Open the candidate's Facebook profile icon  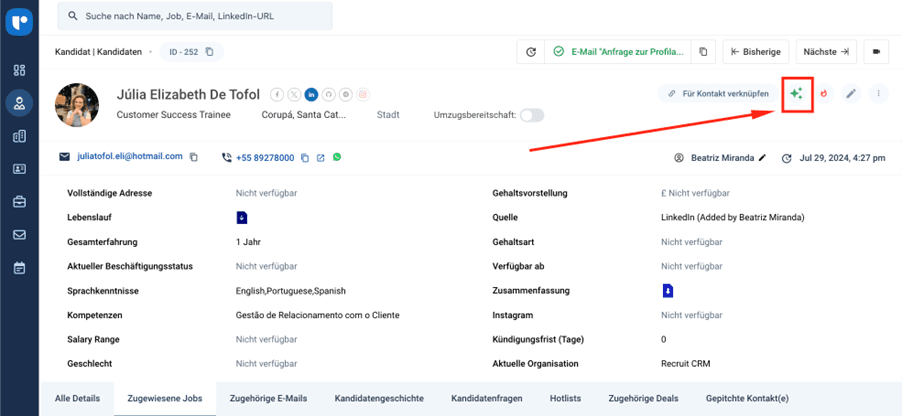pyautogui.click(x=277, y=94)
